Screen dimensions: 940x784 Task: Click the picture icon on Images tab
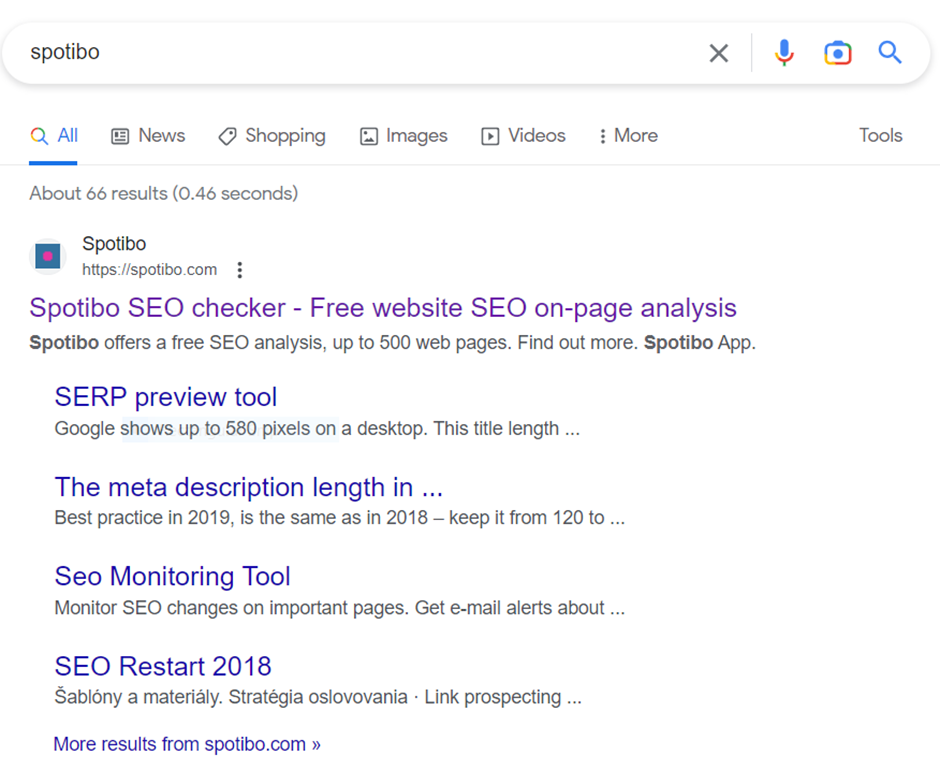(369, 137)
